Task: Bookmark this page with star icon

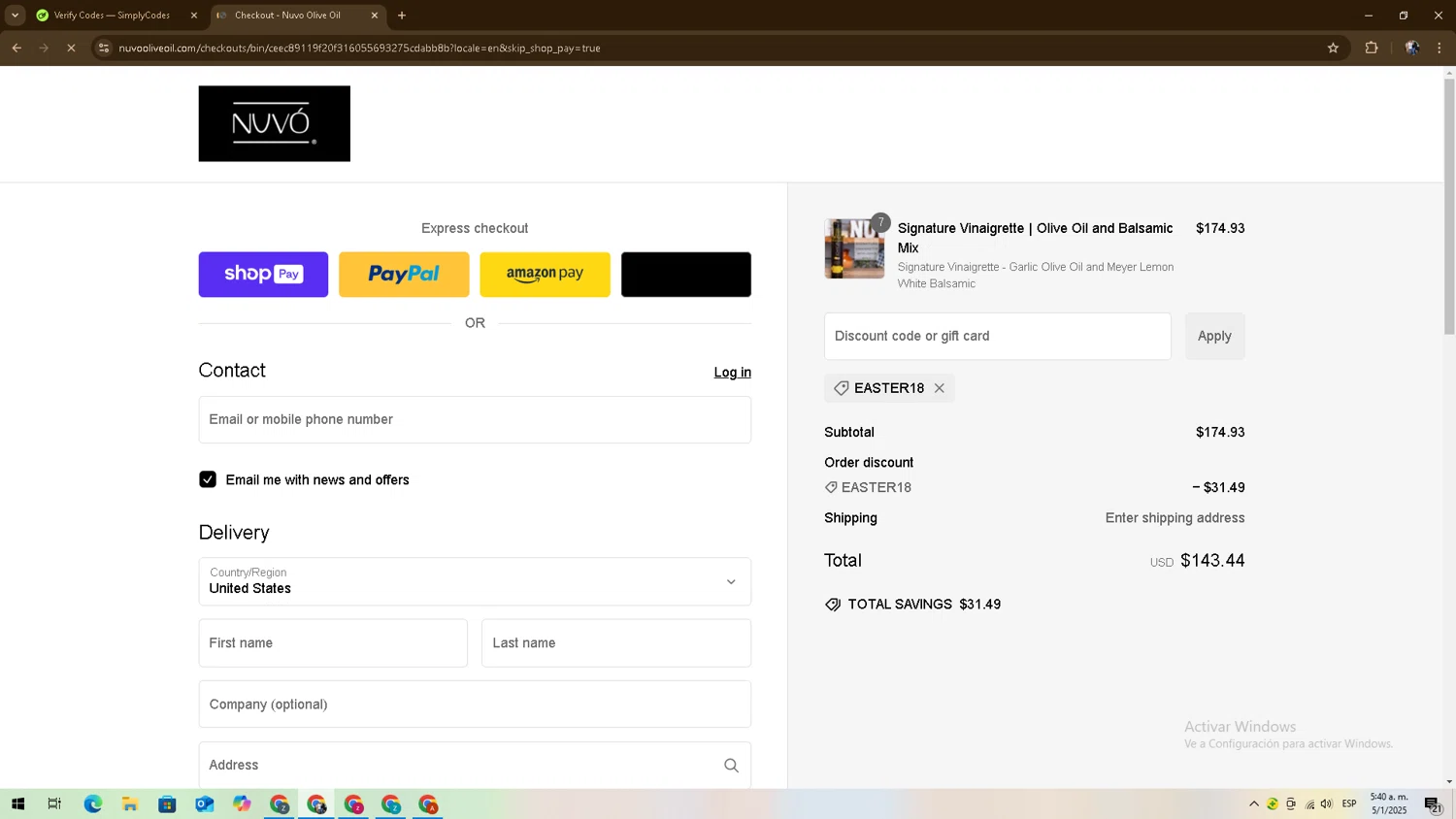Action: coord(1333,48)
